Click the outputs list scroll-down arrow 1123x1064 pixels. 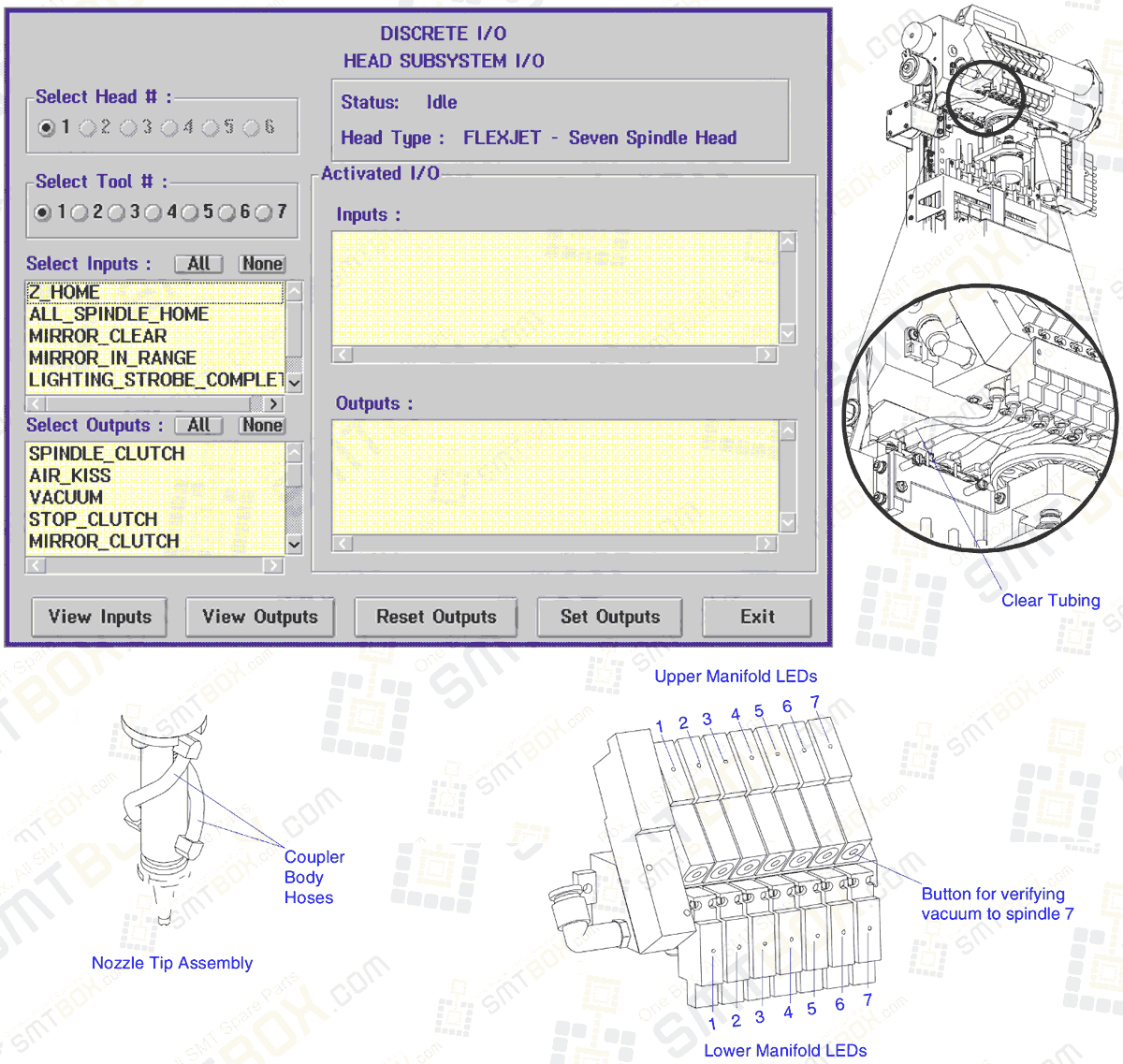(293, 544)
